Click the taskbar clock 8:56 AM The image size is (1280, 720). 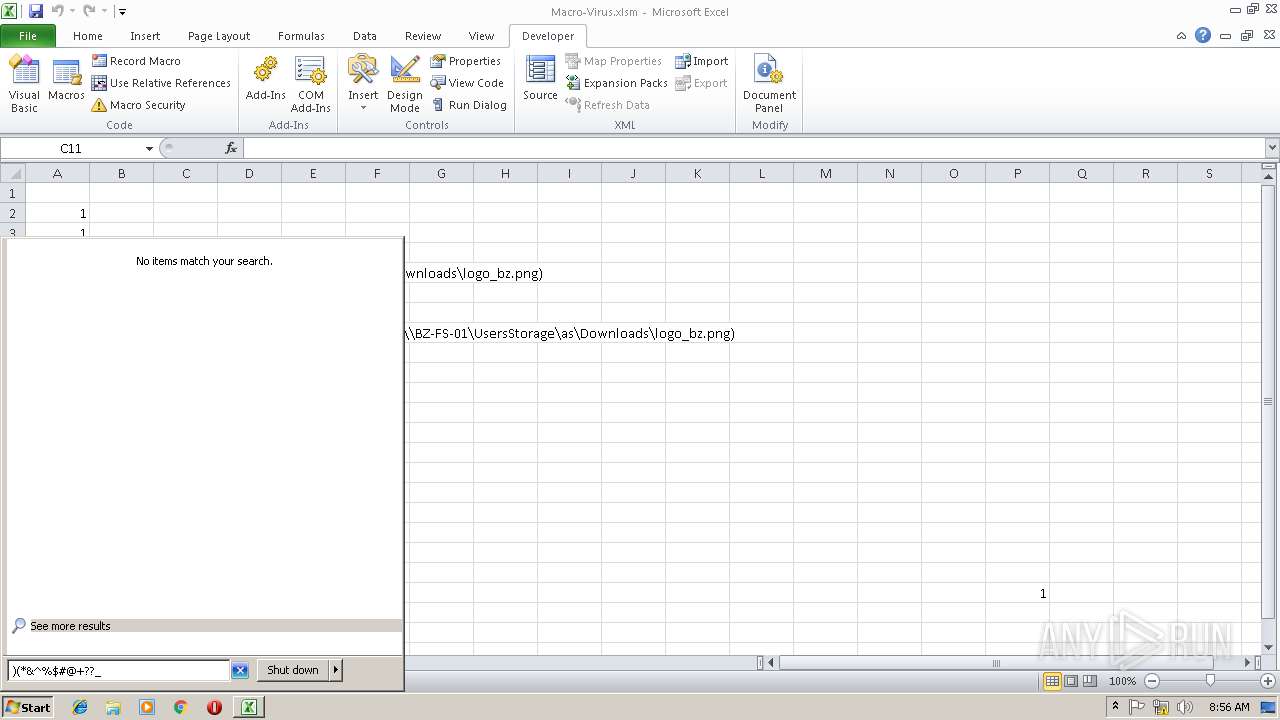tap(1229, 707)
